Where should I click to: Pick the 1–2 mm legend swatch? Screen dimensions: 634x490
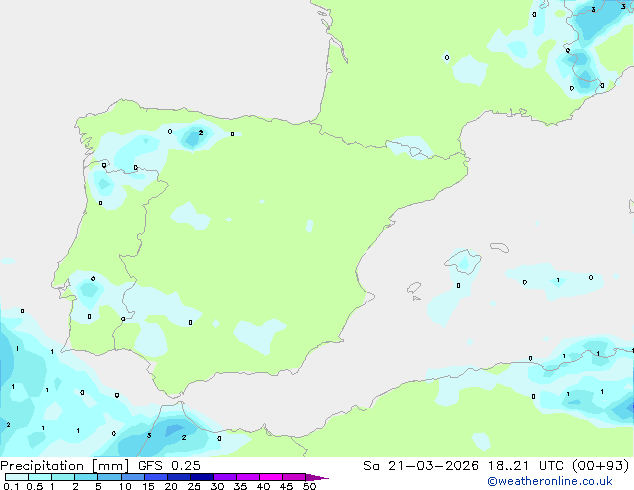tap(63, 477)
